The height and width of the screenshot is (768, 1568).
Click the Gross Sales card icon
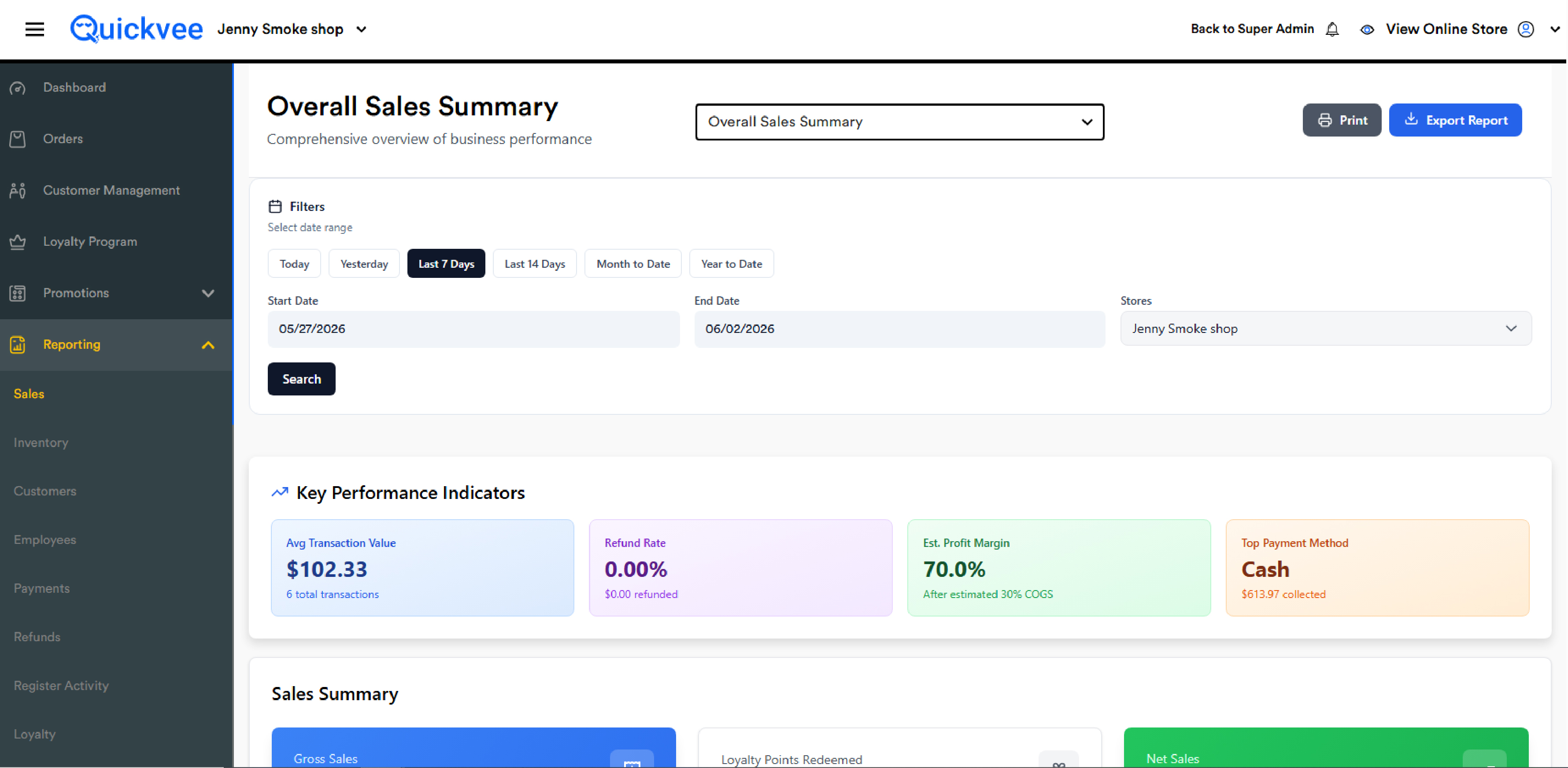[632, 759]
